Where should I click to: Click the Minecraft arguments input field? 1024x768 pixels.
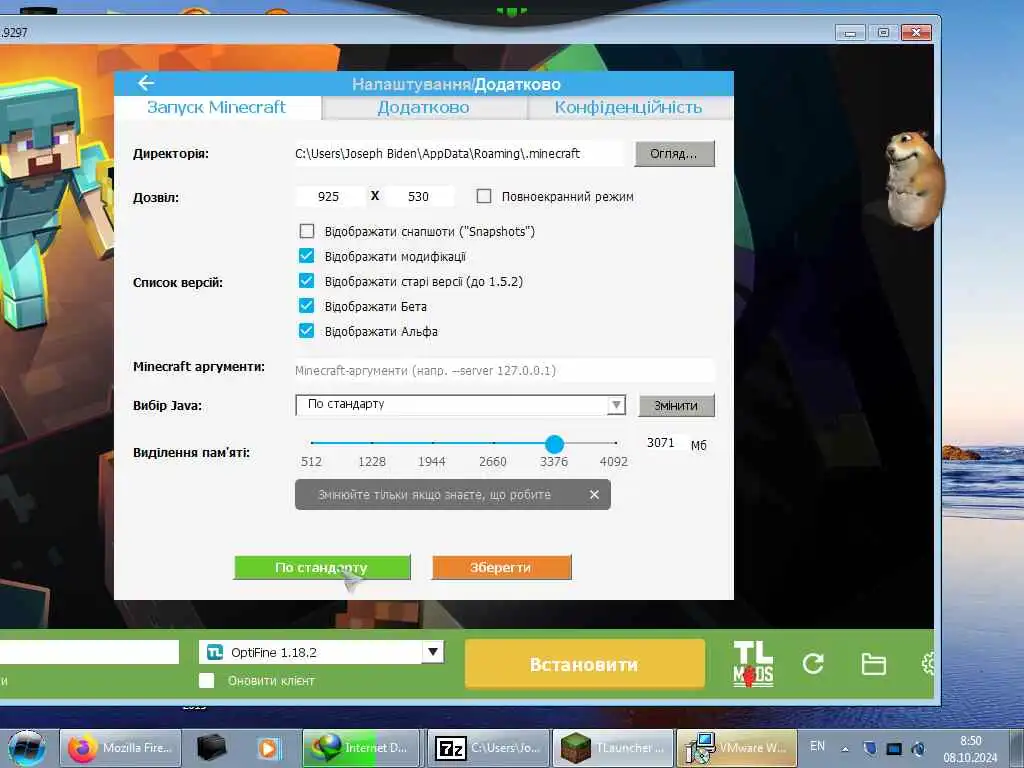[x=504, y=370]
